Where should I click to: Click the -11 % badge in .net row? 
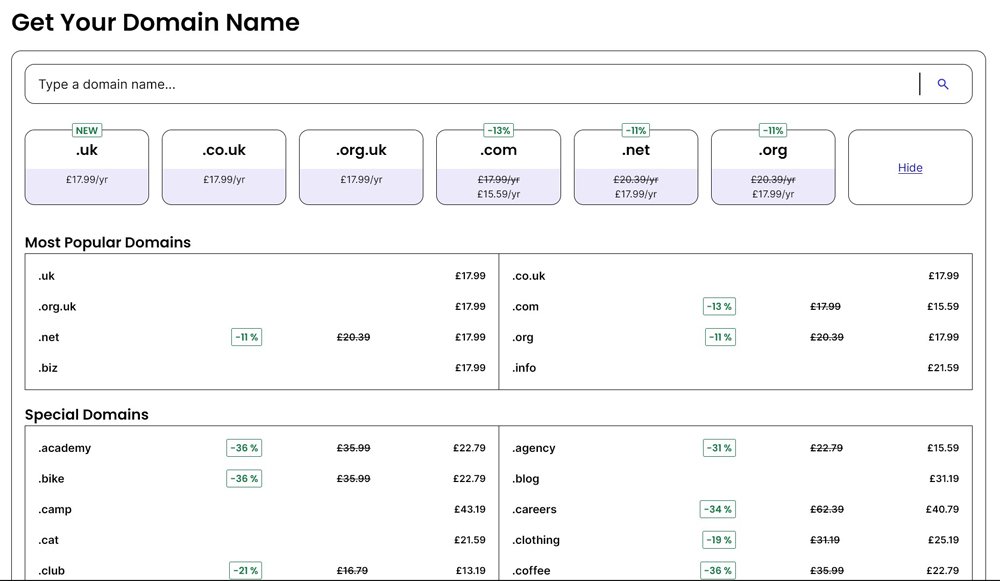click(246, 337)
